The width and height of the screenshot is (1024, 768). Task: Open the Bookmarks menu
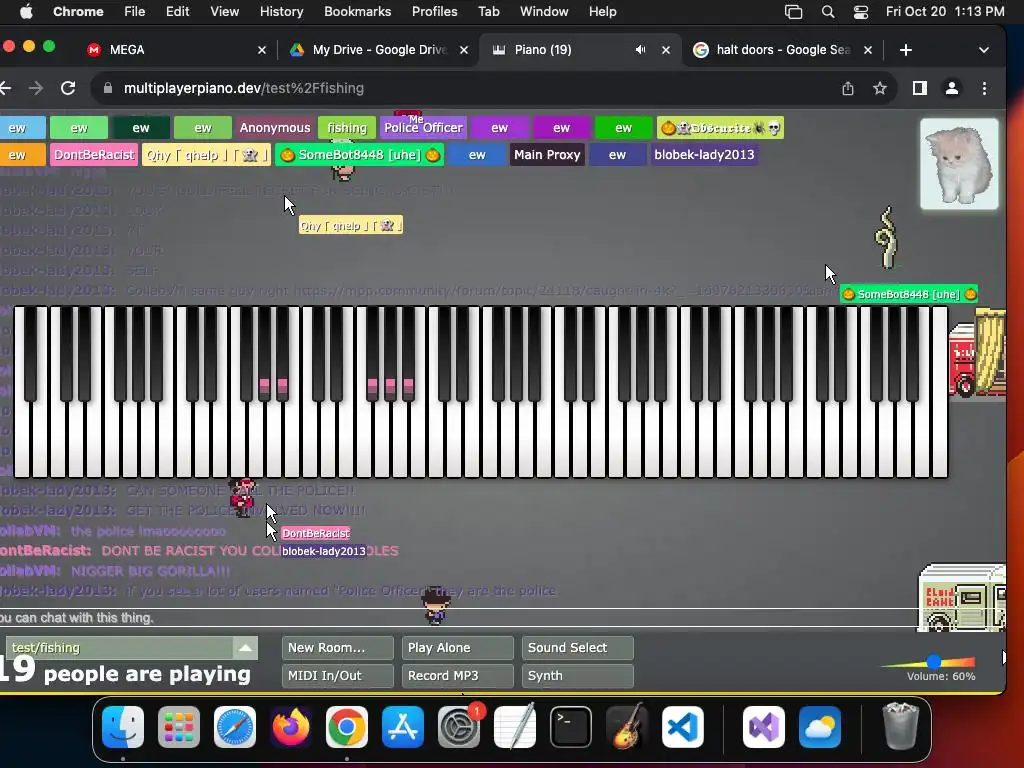point(357,12)
